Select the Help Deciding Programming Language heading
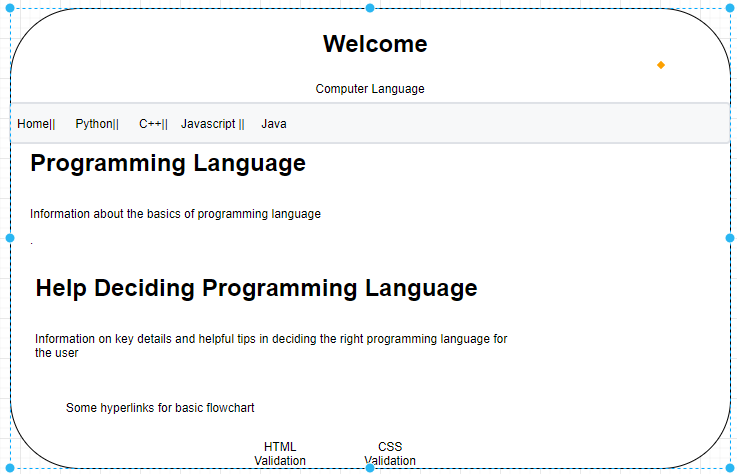This screenshot has height=474, width=737. [x=256, y=289]
